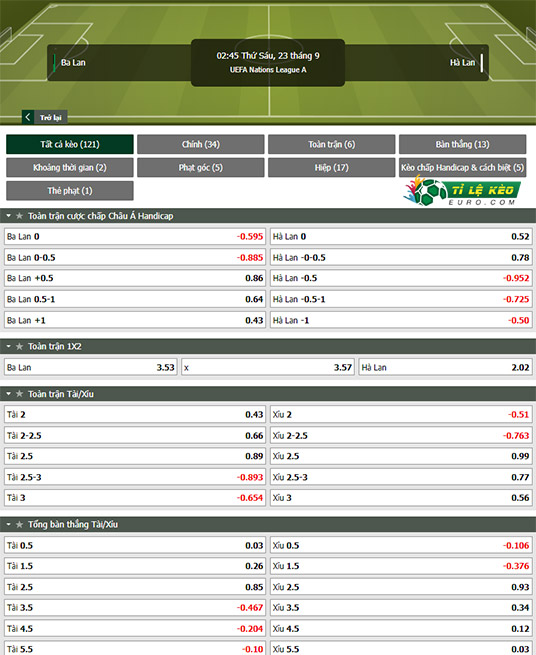Collapse the Châu Á Handicap section arrow
This screenshot has height=655, width=536.
click(x=8, y=216)
